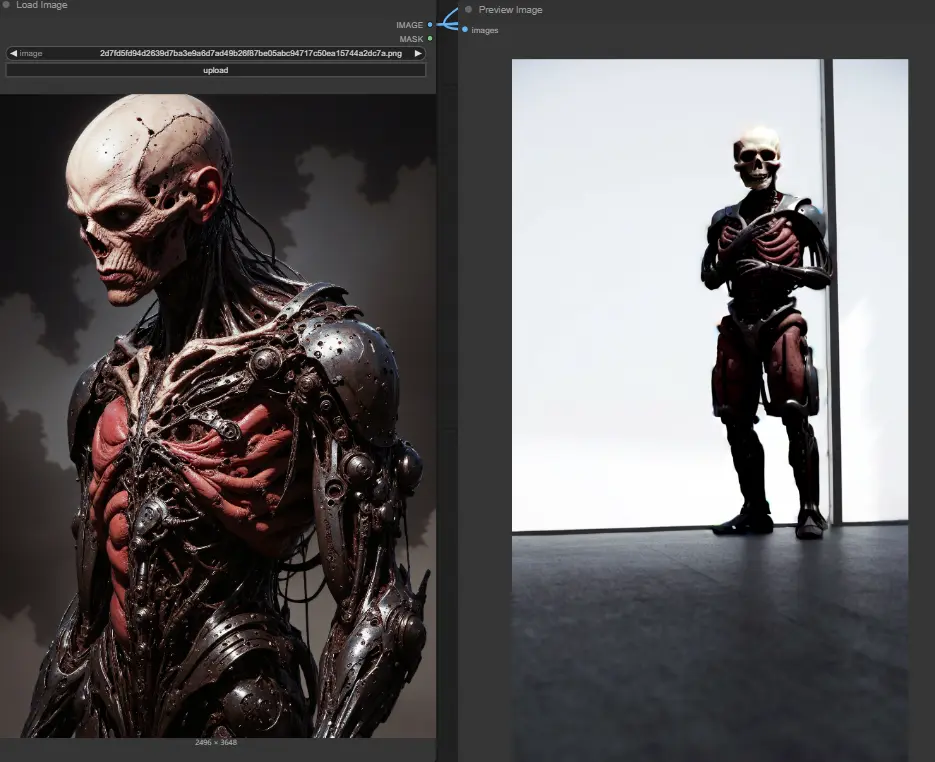Click the images input connector on Preview Image
The height and width of the screenshot is (762, 935).
pyautogui.click(x=465, y=30)
